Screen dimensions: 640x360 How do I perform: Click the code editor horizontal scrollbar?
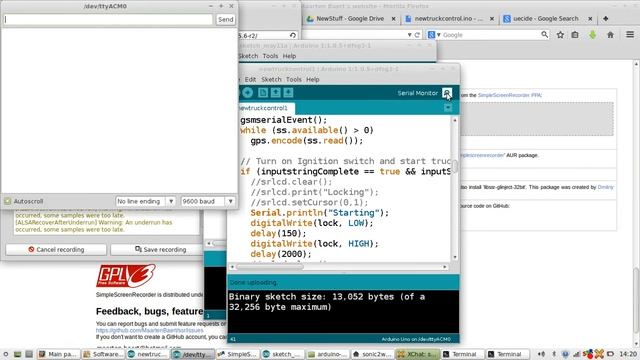270,267
